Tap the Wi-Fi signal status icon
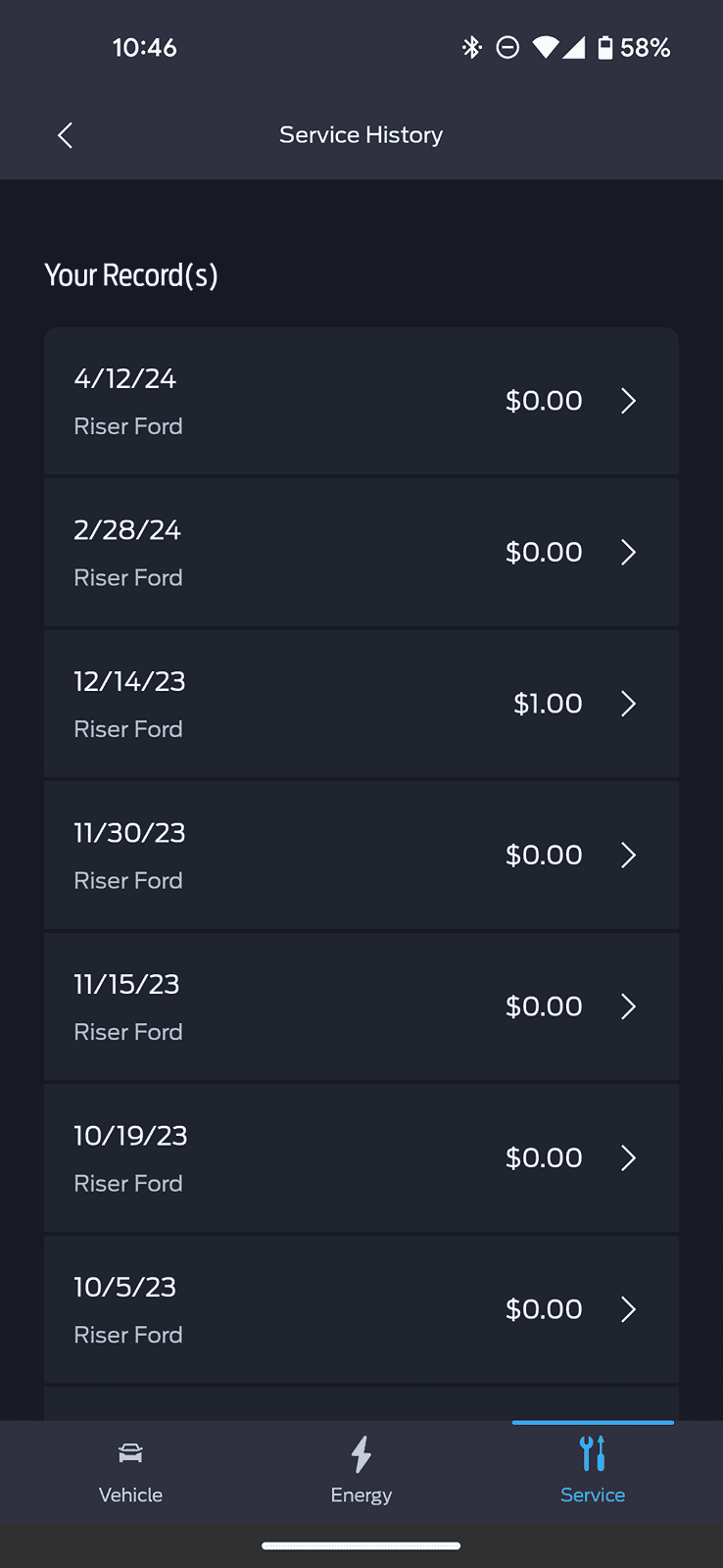 pyautogui.click(x=545, y=47)
